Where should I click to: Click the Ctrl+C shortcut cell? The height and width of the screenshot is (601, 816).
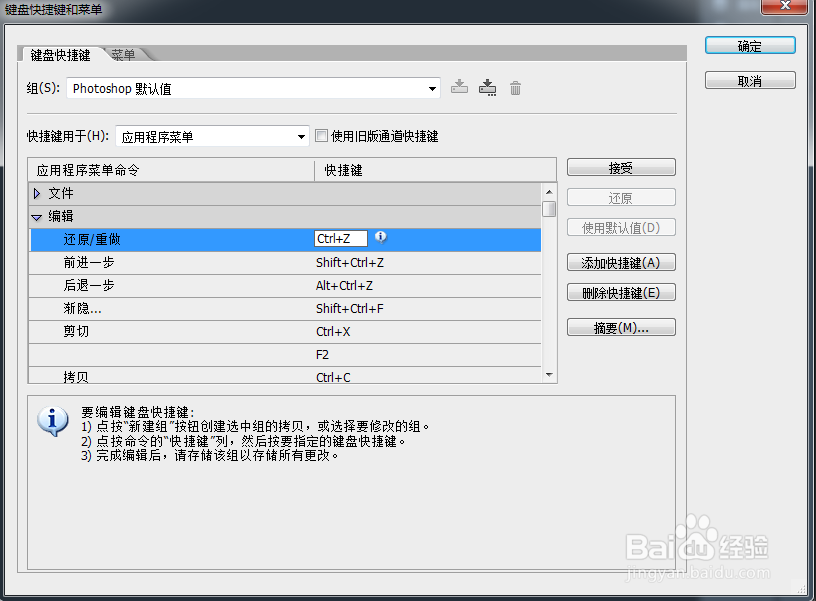[x=333, y=377]
